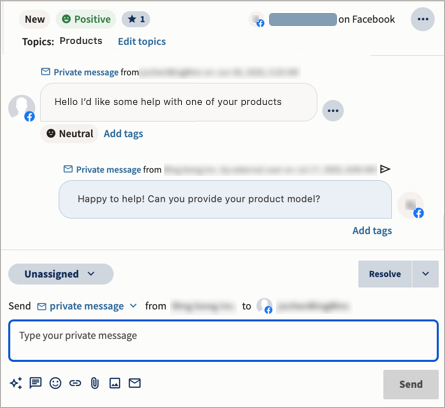
Task: Click the Neutral sentiment tag
Action: click(x=69, y=134)
